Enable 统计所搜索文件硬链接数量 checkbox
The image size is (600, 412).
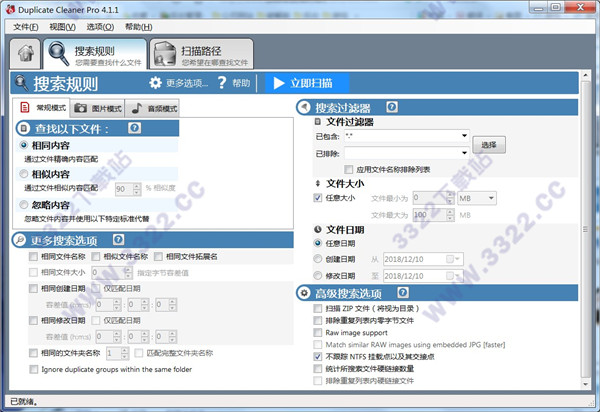[318, 368]
